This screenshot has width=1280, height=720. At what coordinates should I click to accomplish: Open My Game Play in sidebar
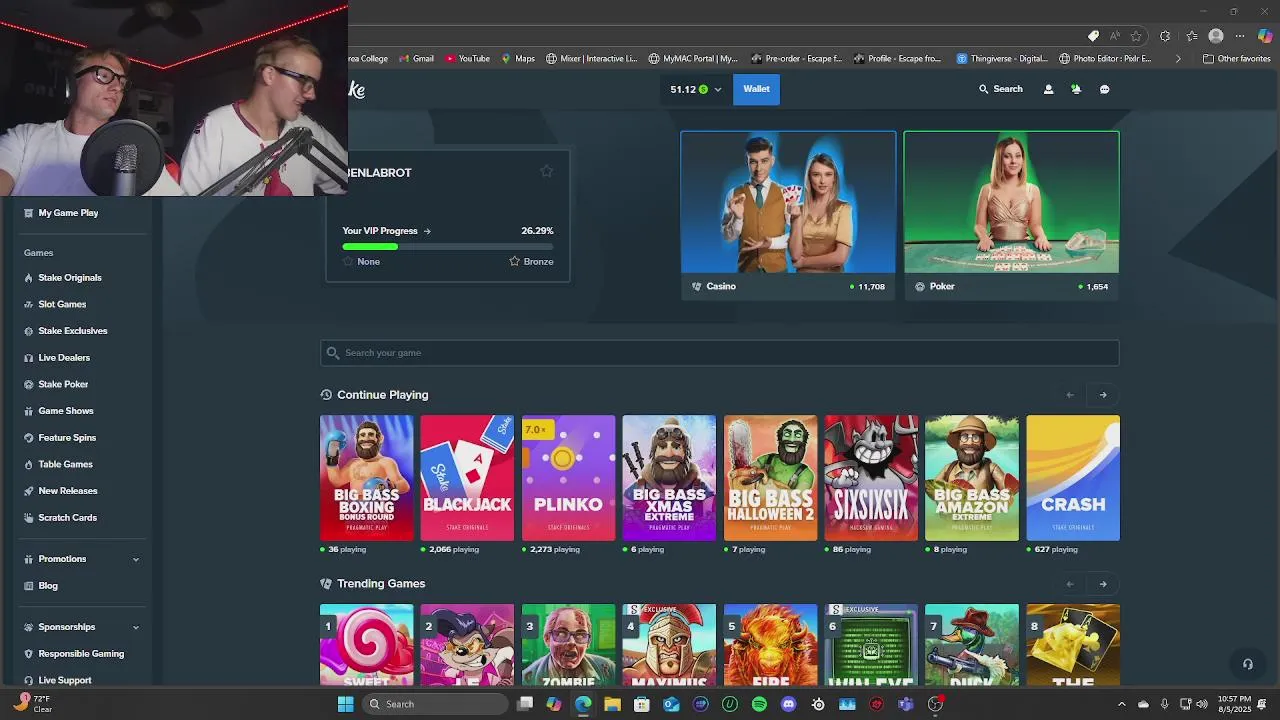click(68, 213)
